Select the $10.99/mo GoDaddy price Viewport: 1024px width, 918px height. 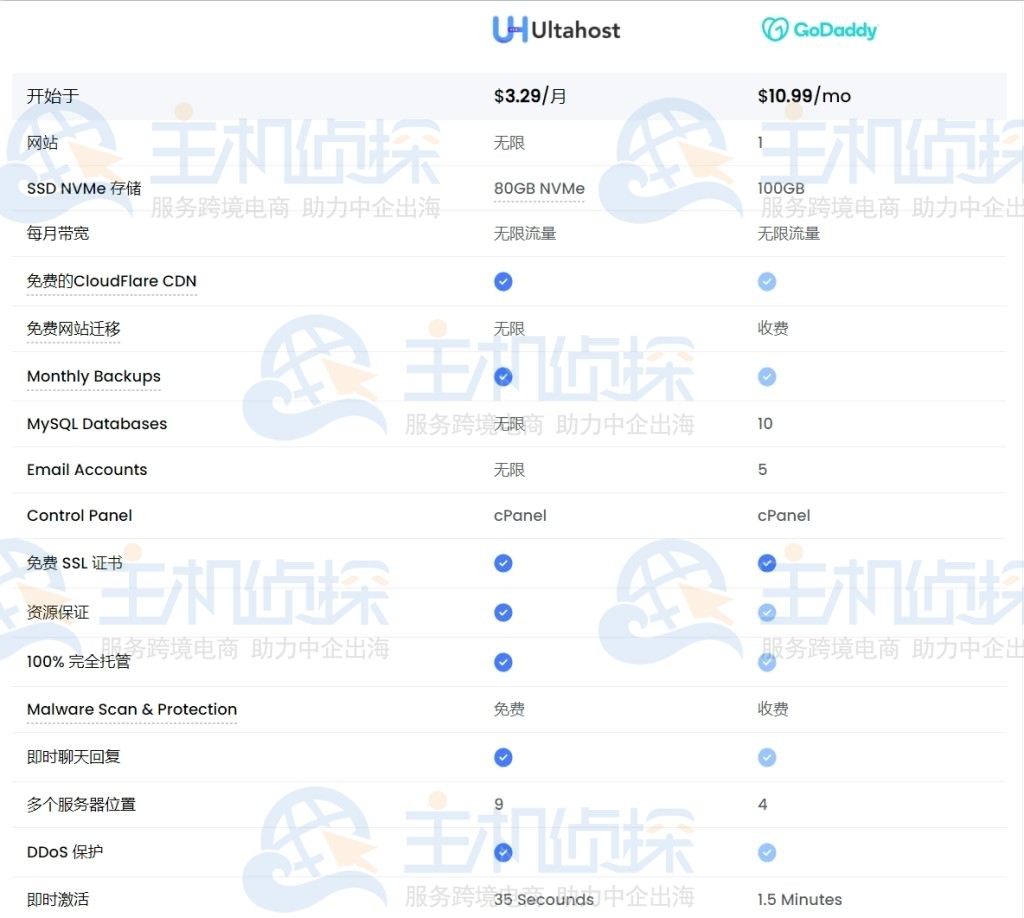[x=805, y=95]
